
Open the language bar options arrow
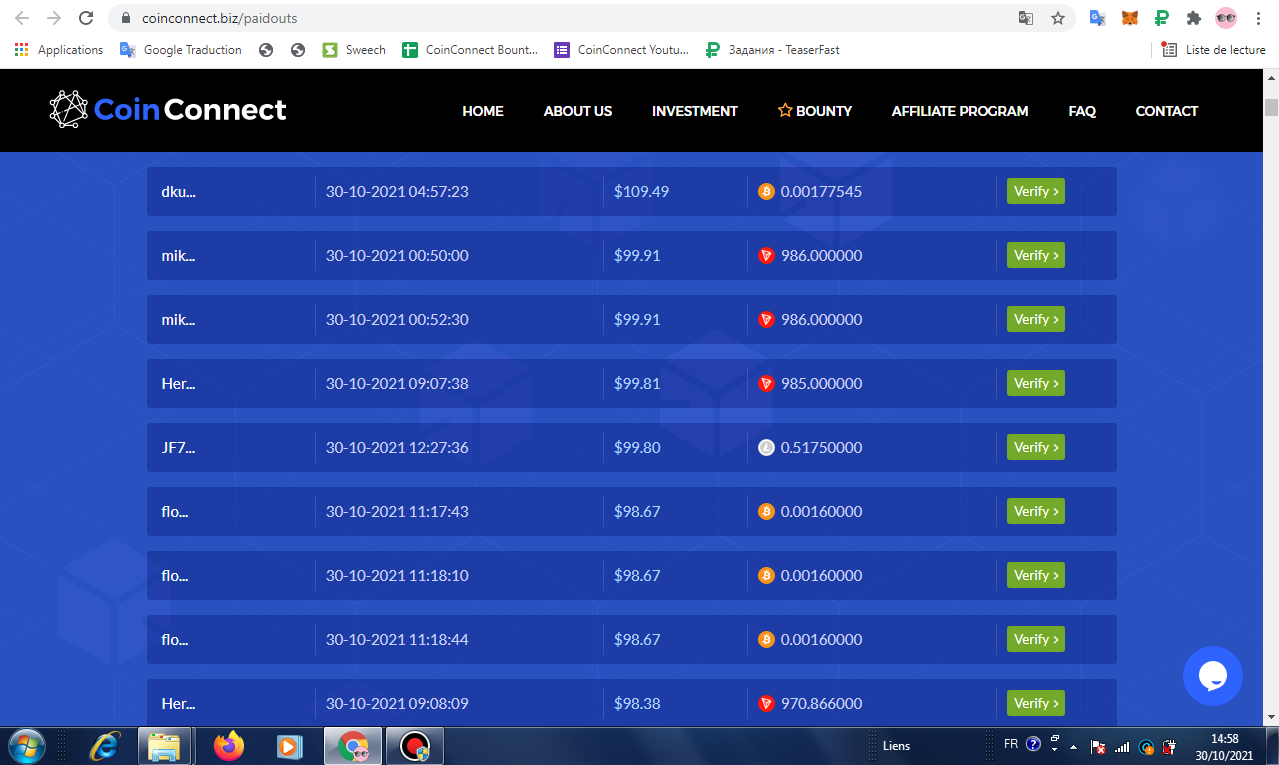1054,751
